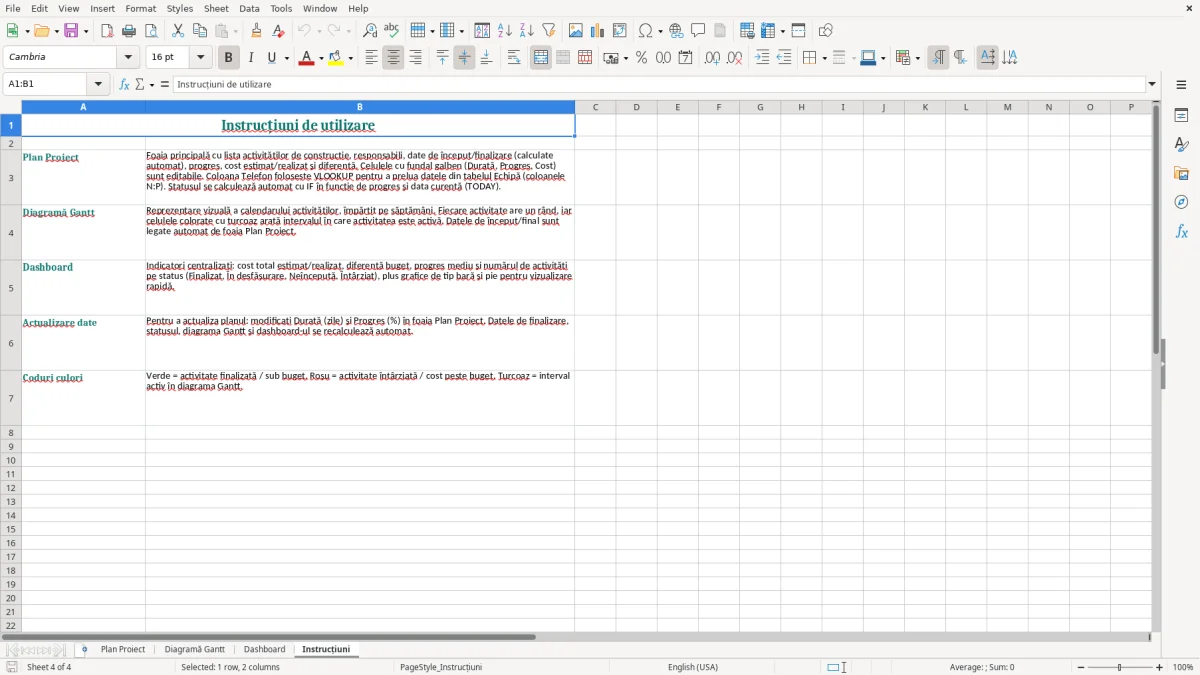
Task: Toggle AutoFilter
Action: (549, 31)
